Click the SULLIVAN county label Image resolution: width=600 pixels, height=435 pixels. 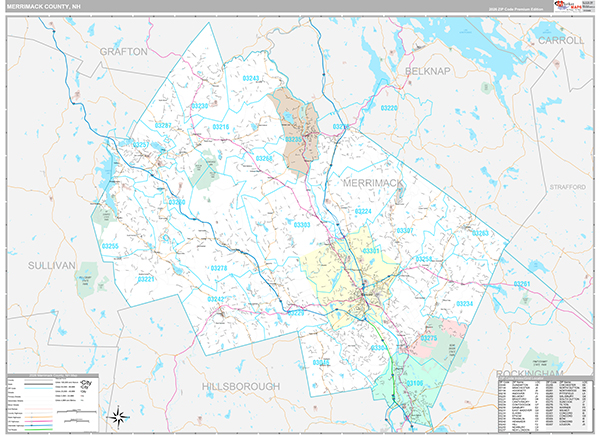tap(52, 266)
